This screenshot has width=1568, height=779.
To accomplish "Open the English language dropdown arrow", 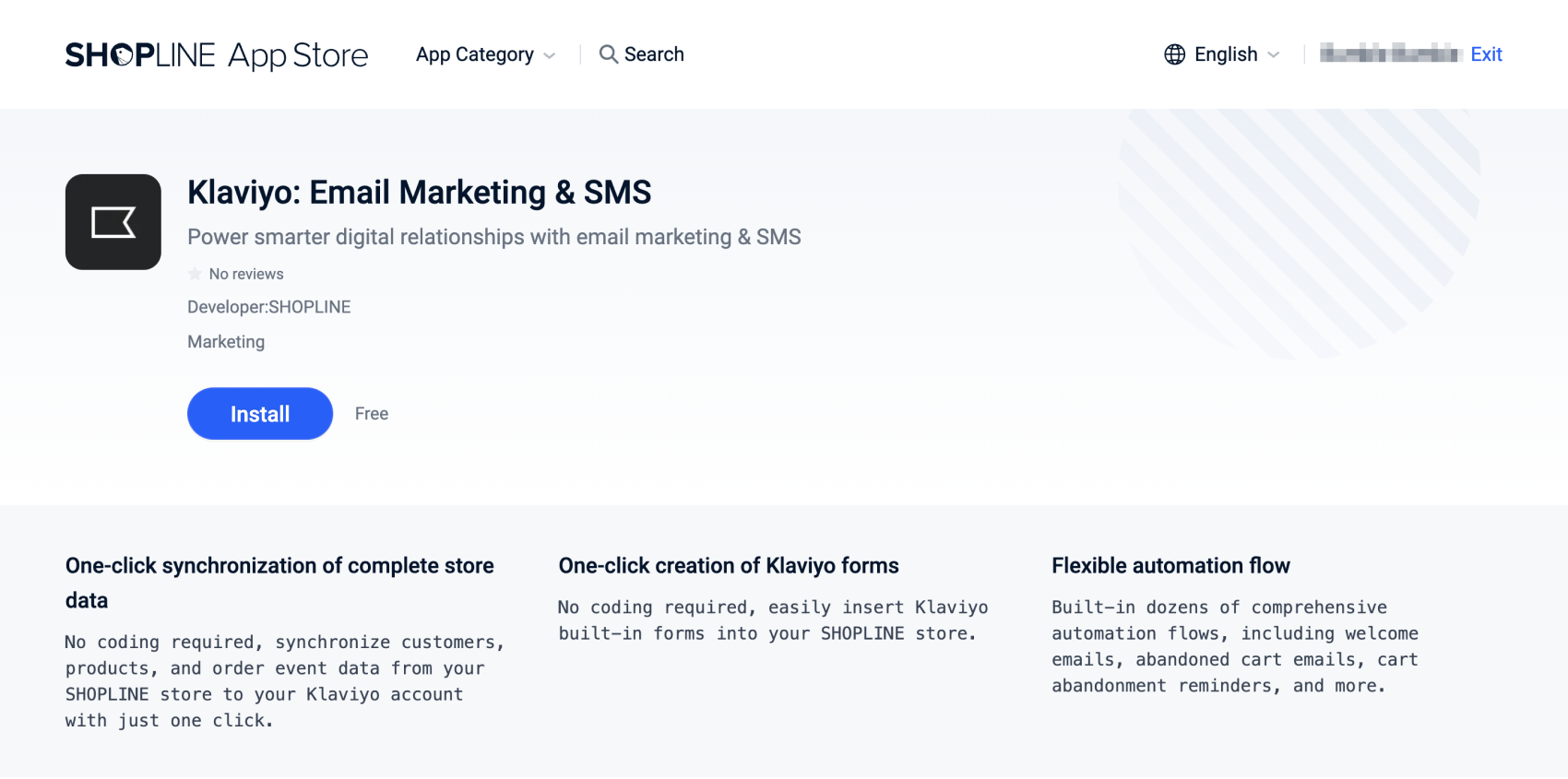I will tap(1274, 55).
